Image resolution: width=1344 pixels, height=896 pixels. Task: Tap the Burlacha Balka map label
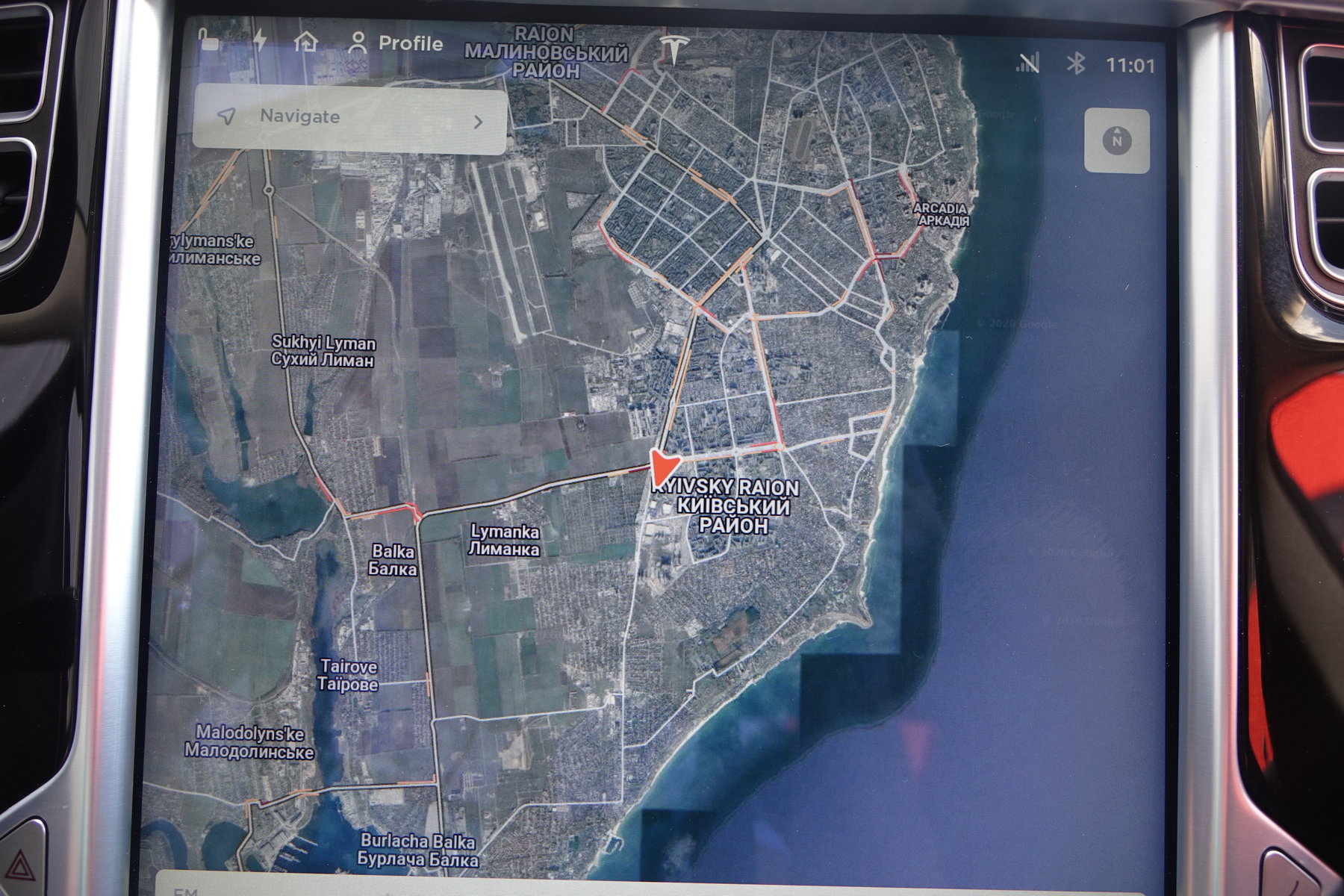pyautogui.click(x=417, y=850)
